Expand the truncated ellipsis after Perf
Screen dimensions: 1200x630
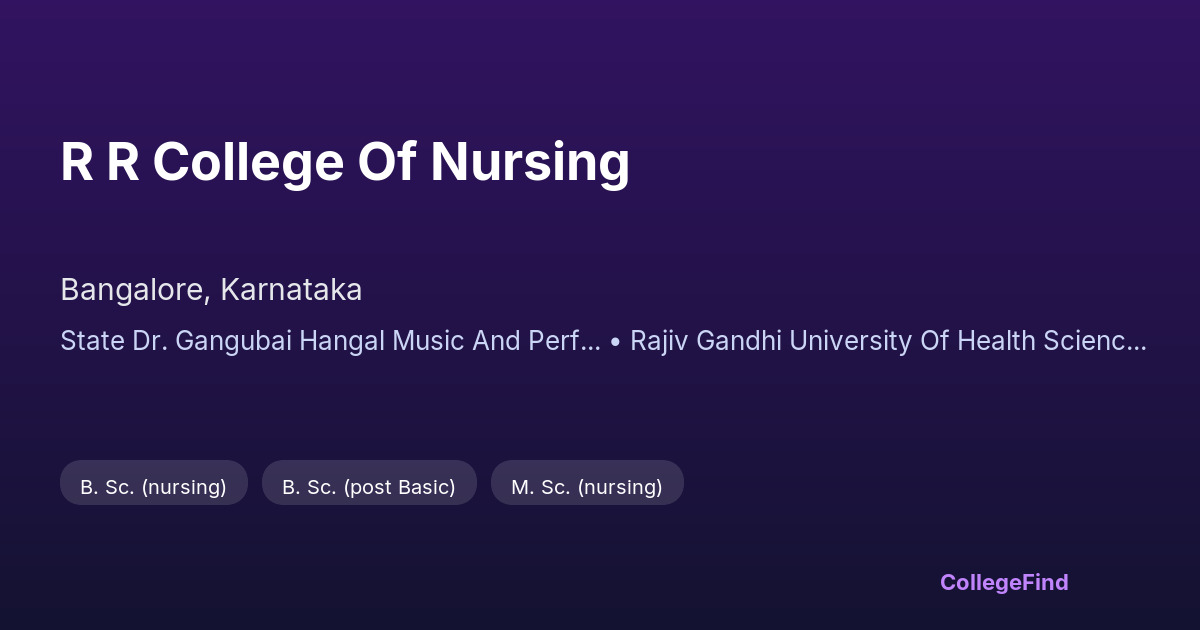[591, 341]
